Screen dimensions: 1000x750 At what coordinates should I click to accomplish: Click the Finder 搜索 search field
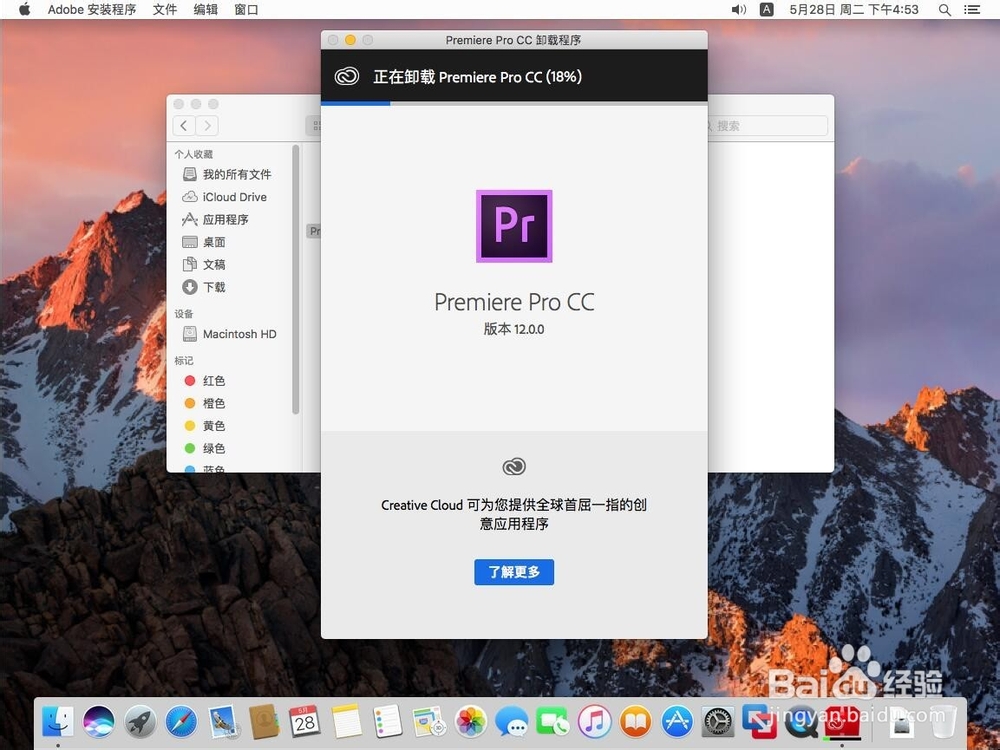point(768,126)
